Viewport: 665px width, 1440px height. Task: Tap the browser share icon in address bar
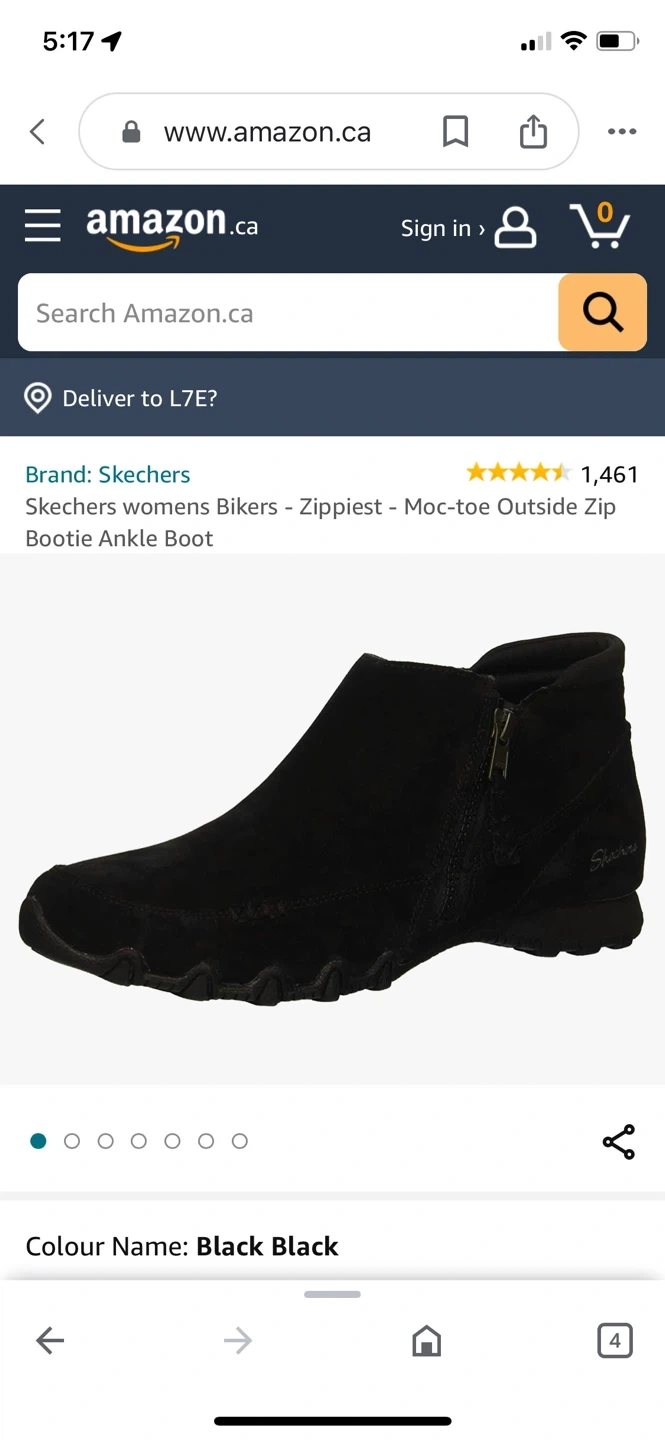(533, 131)
